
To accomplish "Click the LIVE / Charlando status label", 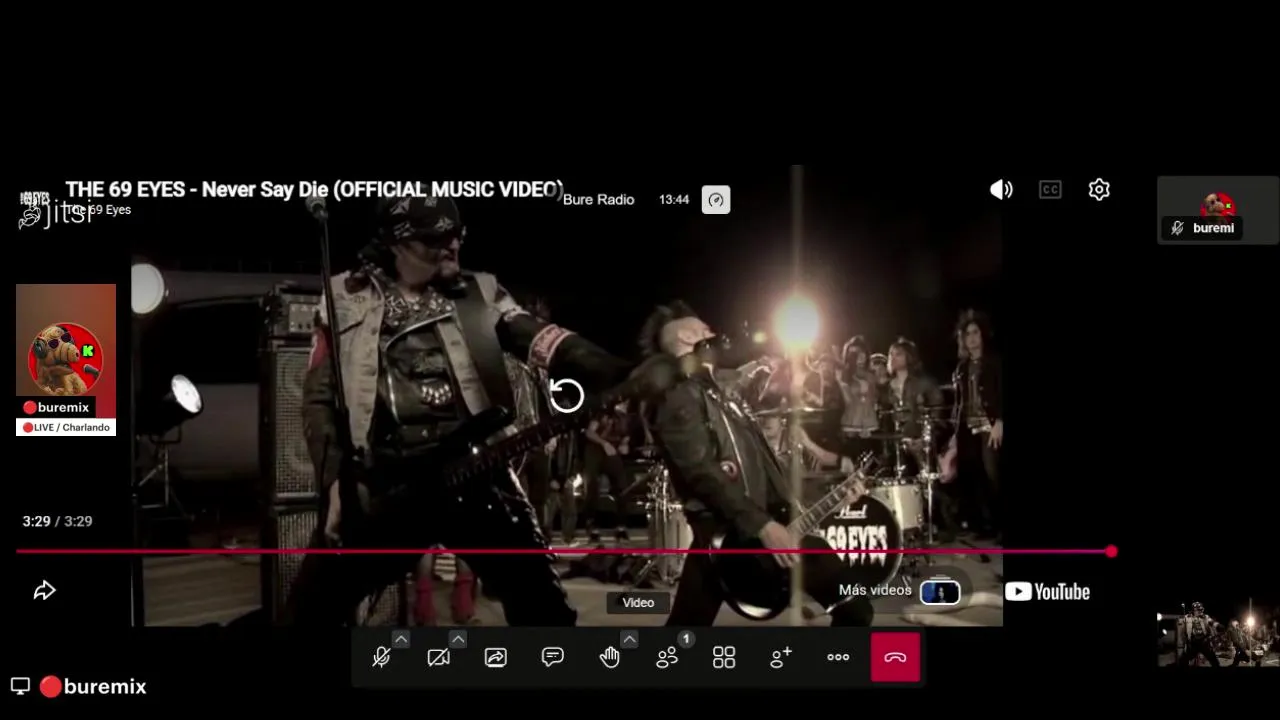I will click(66, 427).
